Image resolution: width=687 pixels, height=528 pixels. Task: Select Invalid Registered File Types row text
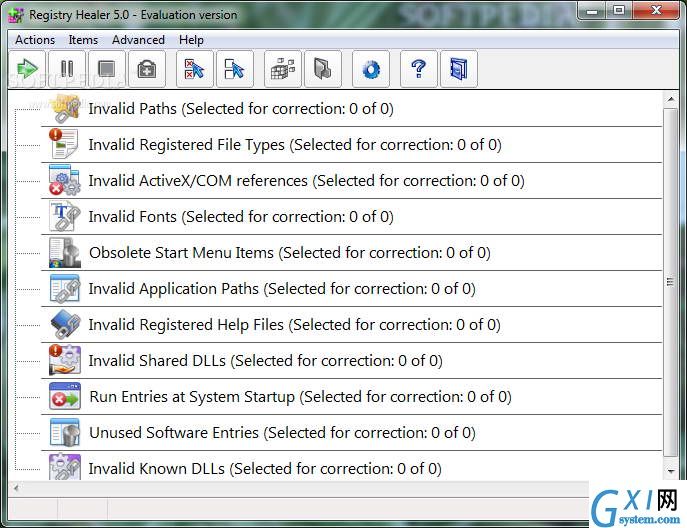coord(295,145)
